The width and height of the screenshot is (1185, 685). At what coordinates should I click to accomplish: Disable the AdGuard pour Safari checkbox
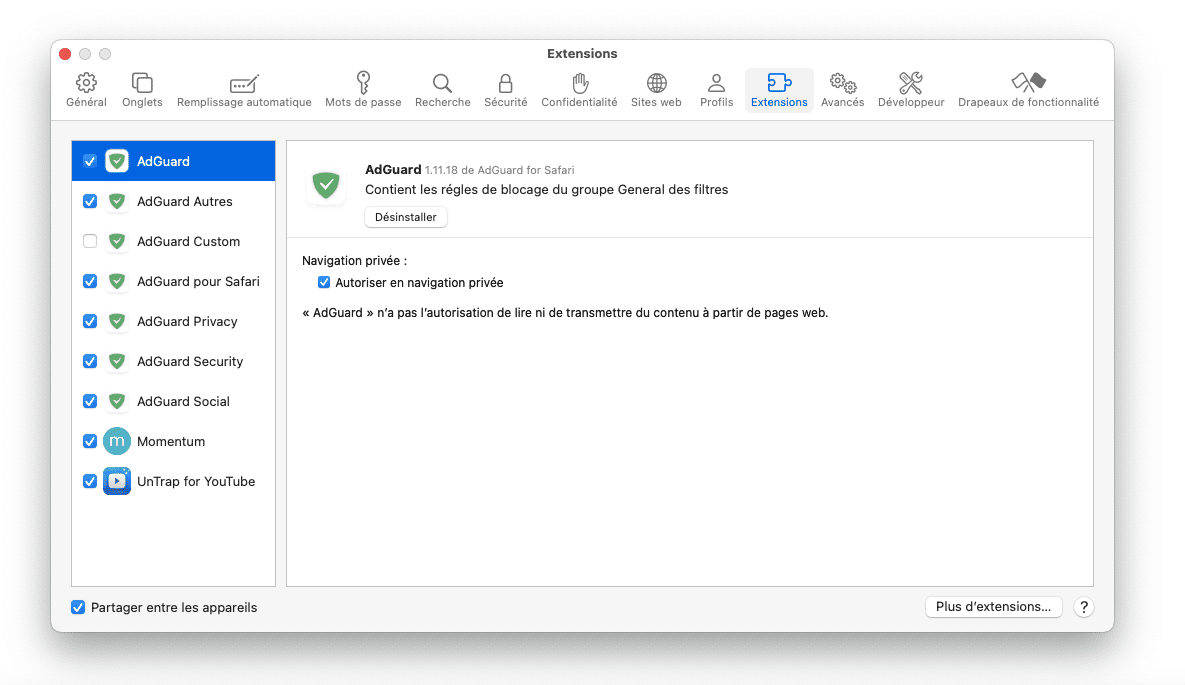(x=90, y=281)
